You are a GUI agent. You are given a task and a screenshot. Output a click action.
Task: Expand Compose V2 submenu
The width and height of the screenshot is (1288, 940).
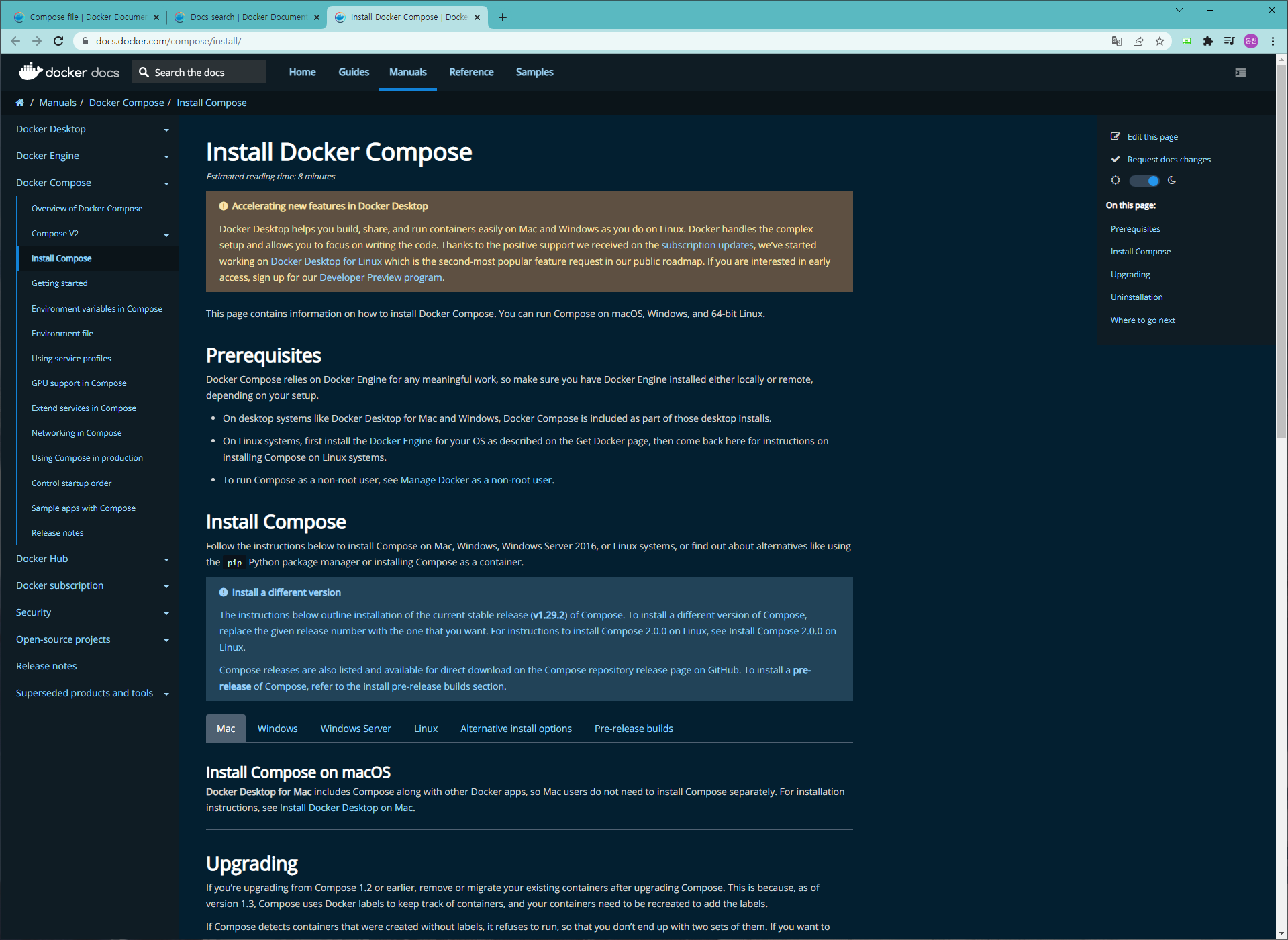pyautogui.click(x=166, y=235)
